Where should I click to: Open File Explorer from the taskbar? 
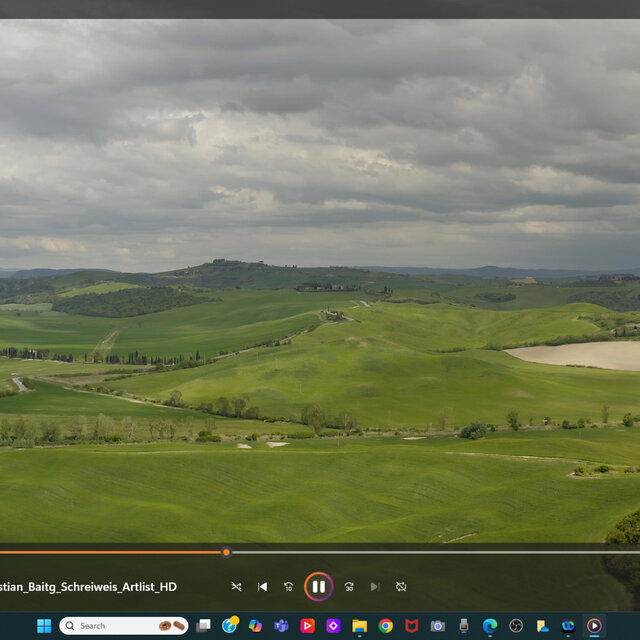pos(360,626)
